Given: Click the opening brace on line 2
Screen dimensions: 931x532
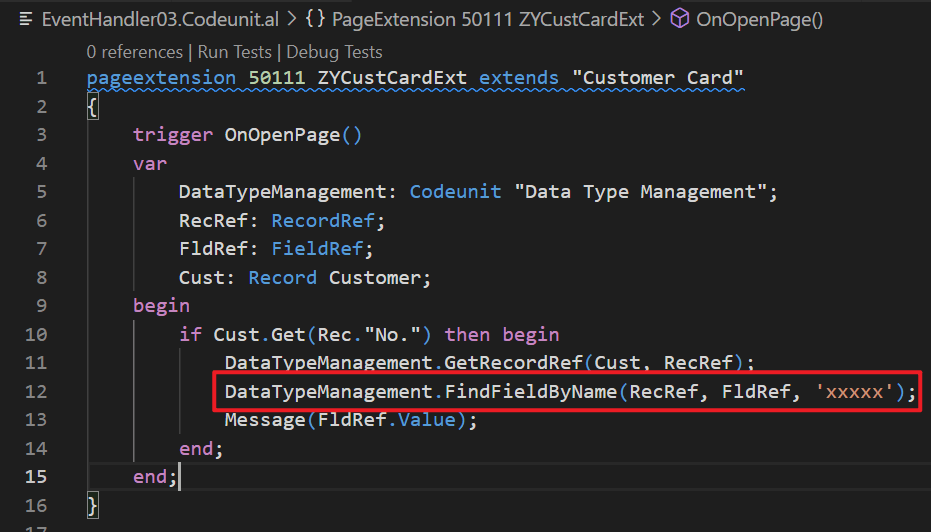Looking at the screenshot, I should (x=93, y=107).
